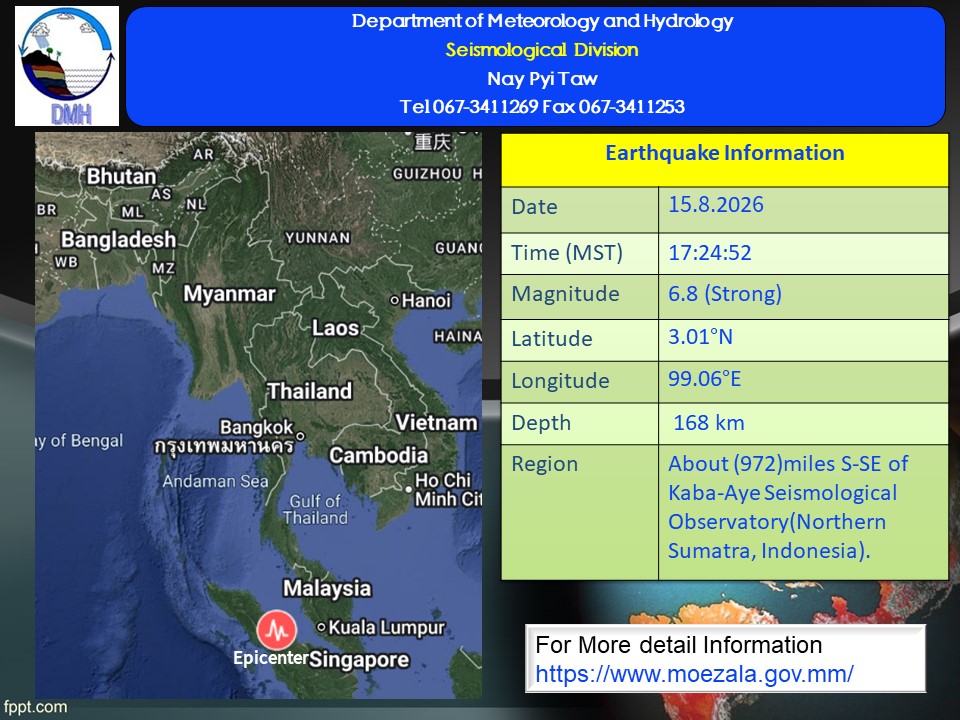Click the DMH logo image
Viewport: 960px width, 720px height.
point(67,66)
